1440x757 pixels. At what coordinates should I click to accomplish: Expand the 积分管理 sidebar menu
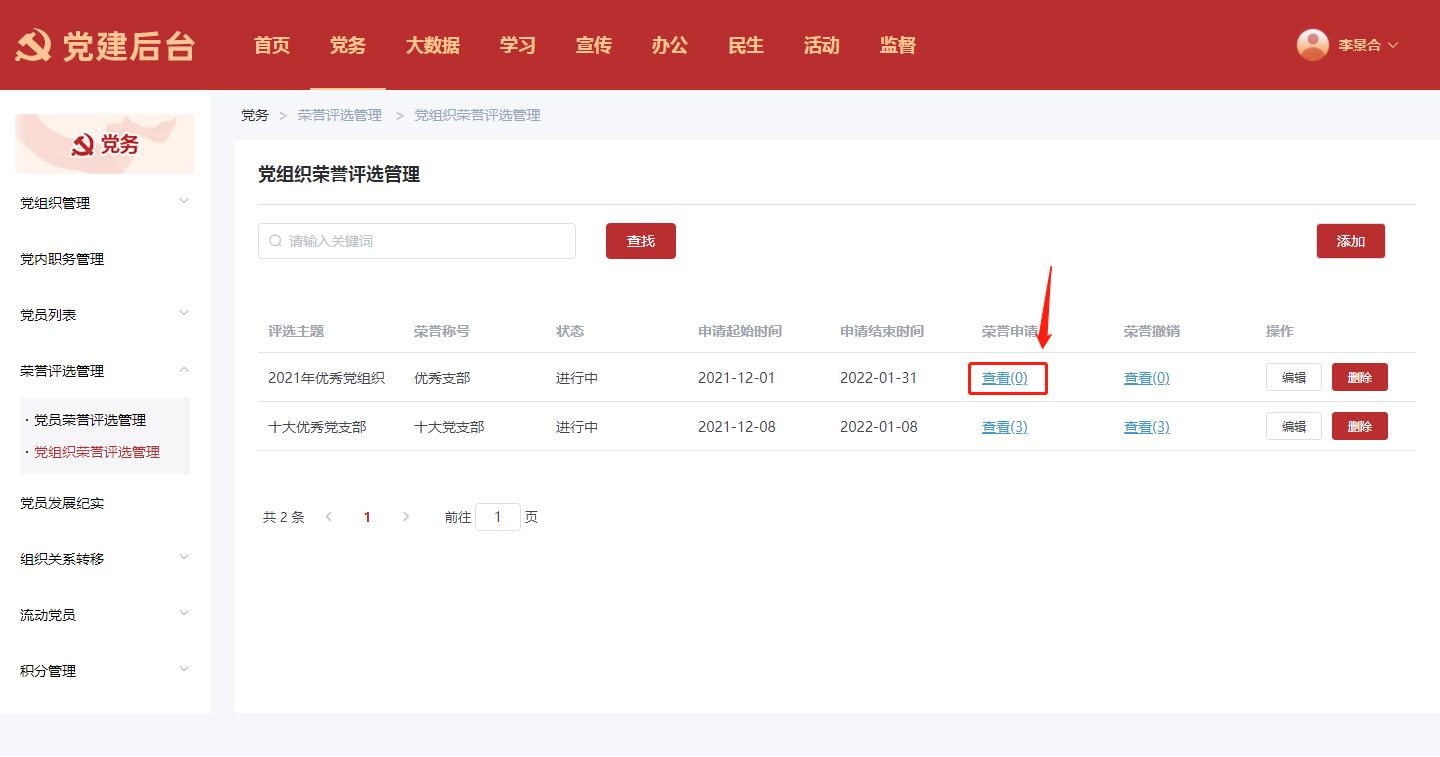pyautogui.click(x=104, y=671)
